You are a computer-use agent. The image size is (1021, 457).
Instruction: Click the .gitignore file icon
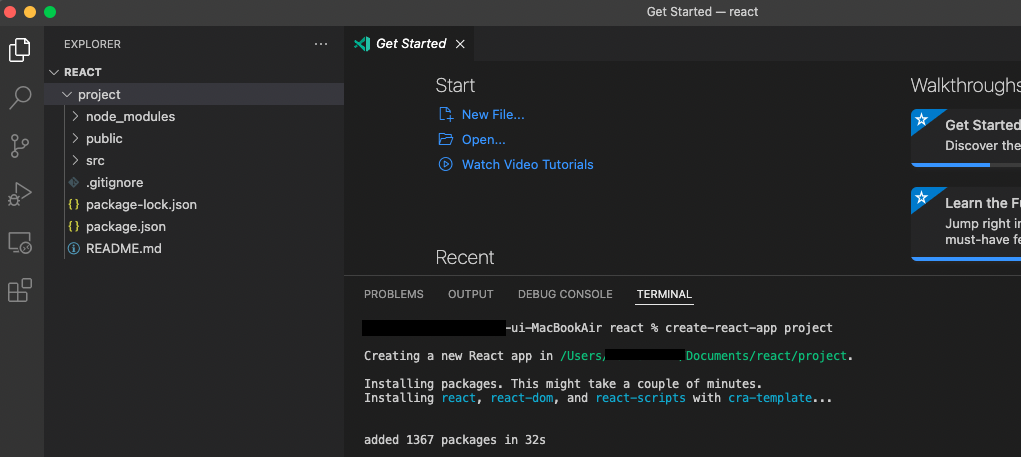tap(74, 183)
